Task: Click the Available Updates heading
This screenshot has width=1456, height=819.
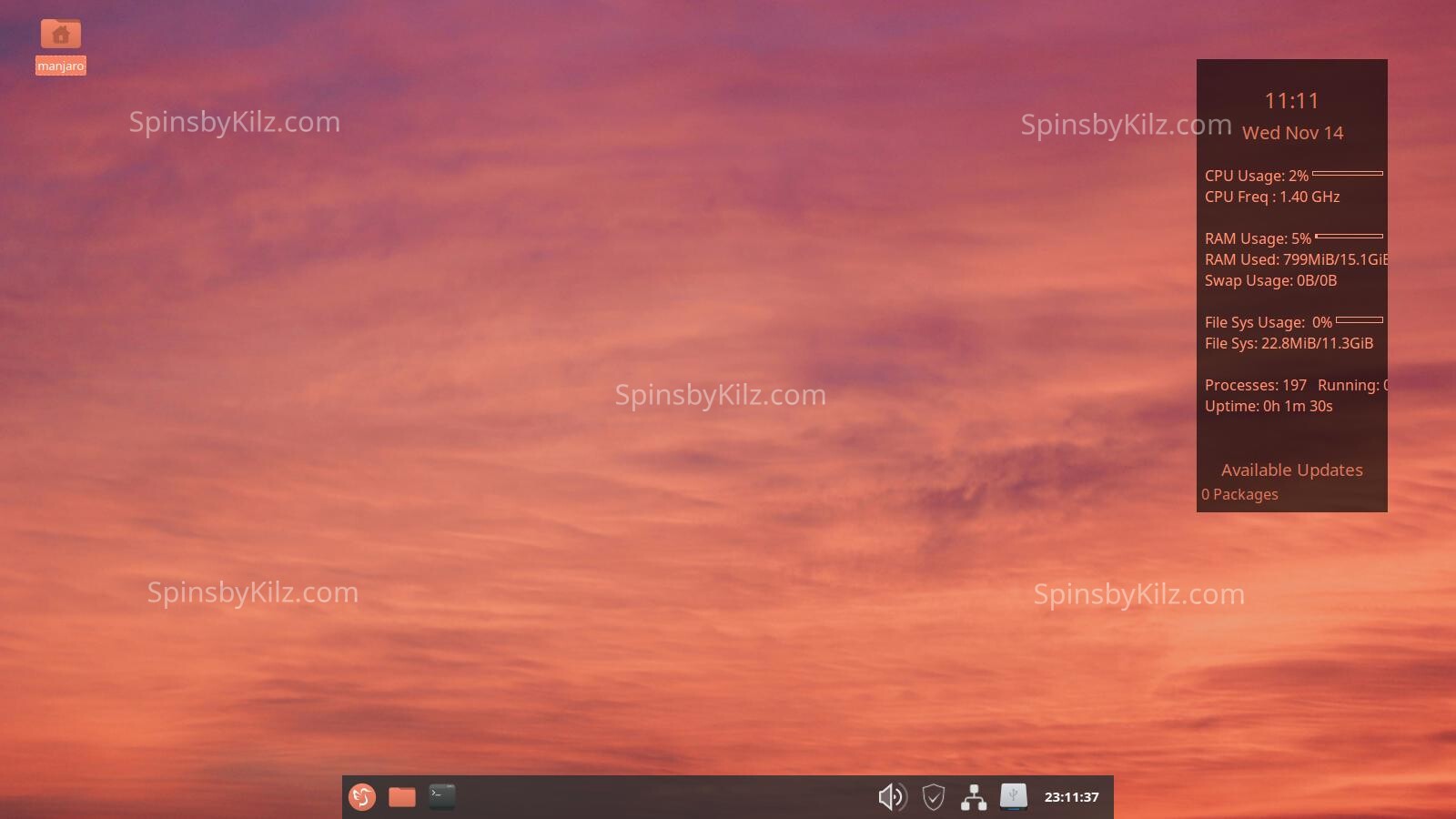Action: click(x=1291, y=470)
